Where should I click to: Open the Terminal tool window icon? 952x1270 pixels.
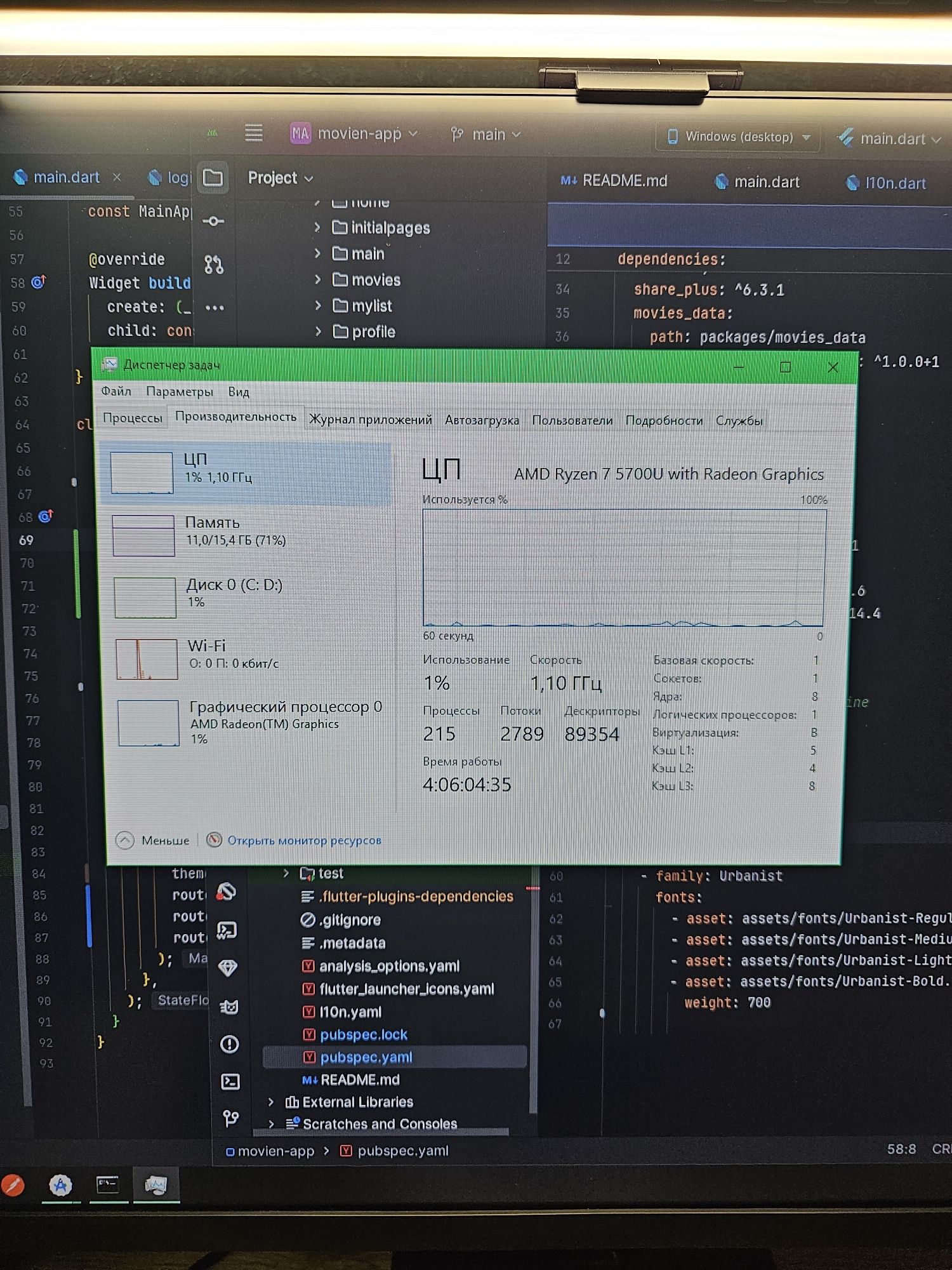pos(230,1081)
